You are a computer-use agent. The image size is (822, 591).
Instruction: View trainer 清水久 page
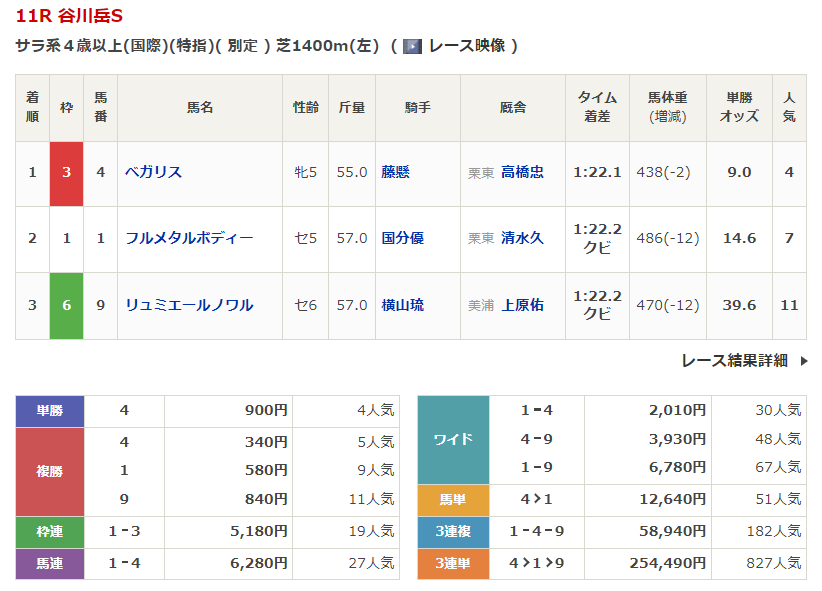pos(522,238)
